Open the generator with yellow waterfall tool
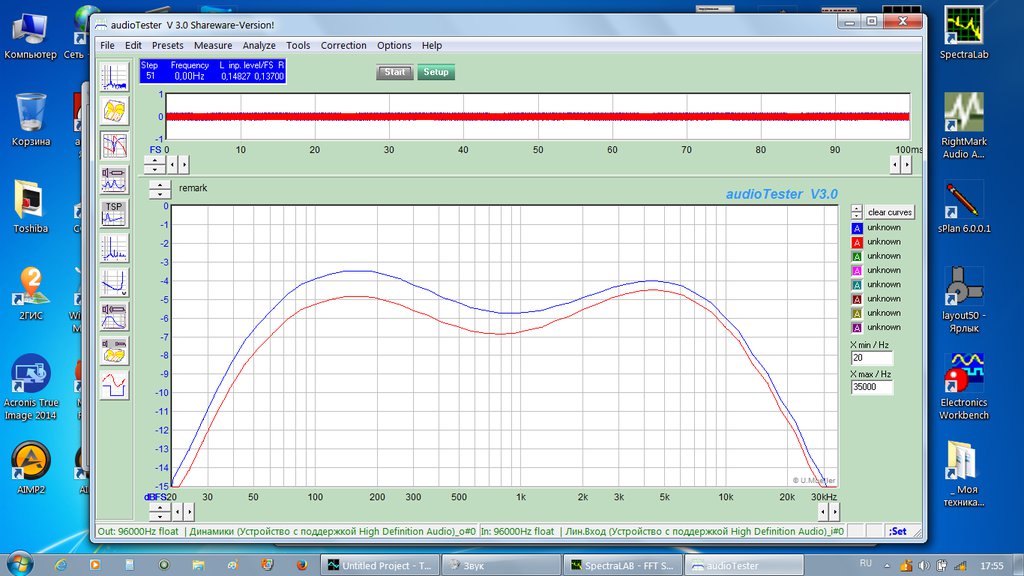 pos(114,351)
